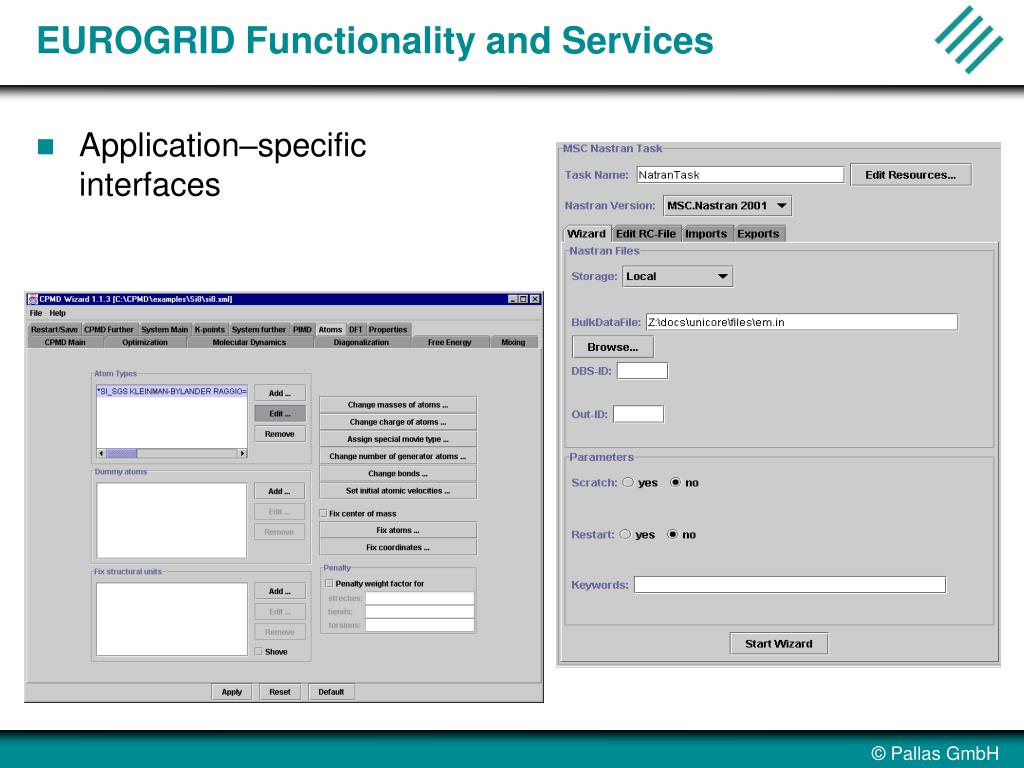Click the Fix coordinates button
The height and width of the screenshot is (768, 1024).
(x=398, y=547)
